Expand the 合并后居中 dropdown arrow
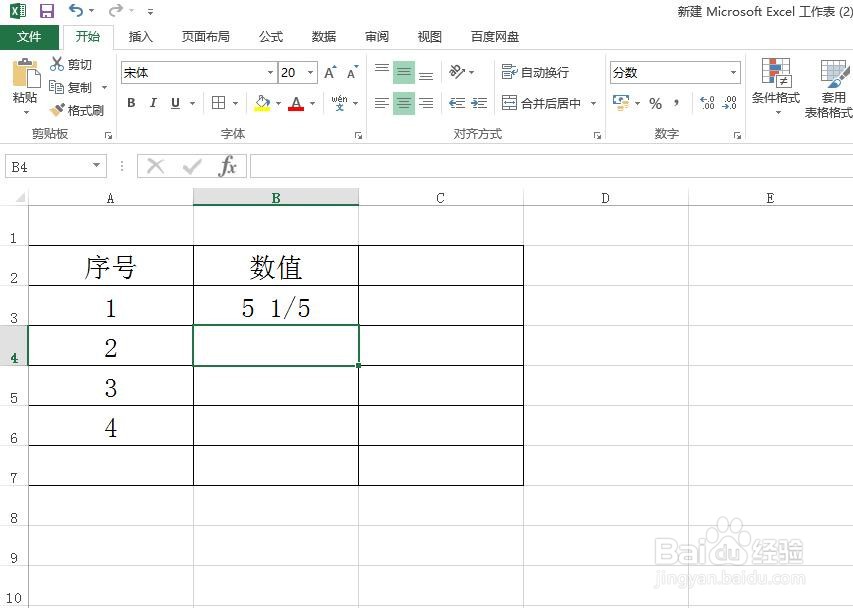Screen dimensions: 853x608 pos(594,103)
